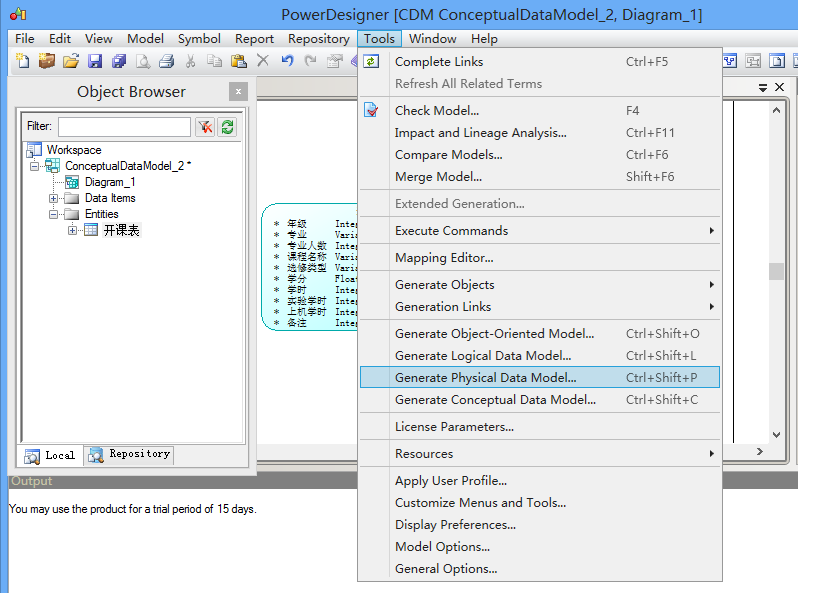Expand the Data Items folder
819x593 pixels.
53,199
